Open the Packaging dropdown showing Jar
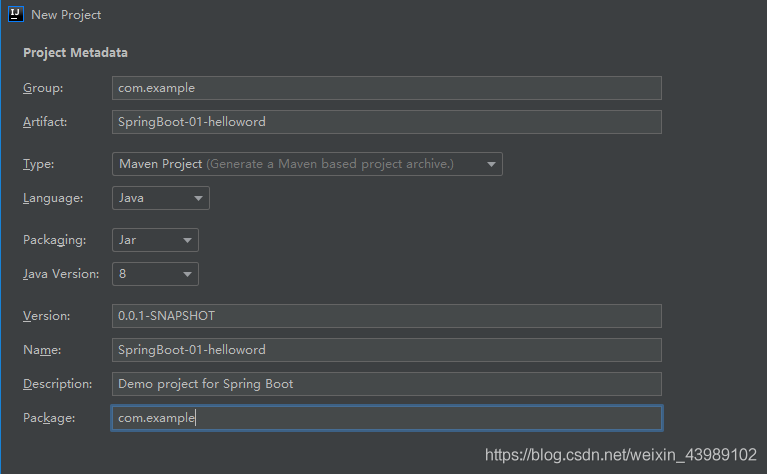The width and height of the screenshot is (767, 474). [x=155, y=240]
